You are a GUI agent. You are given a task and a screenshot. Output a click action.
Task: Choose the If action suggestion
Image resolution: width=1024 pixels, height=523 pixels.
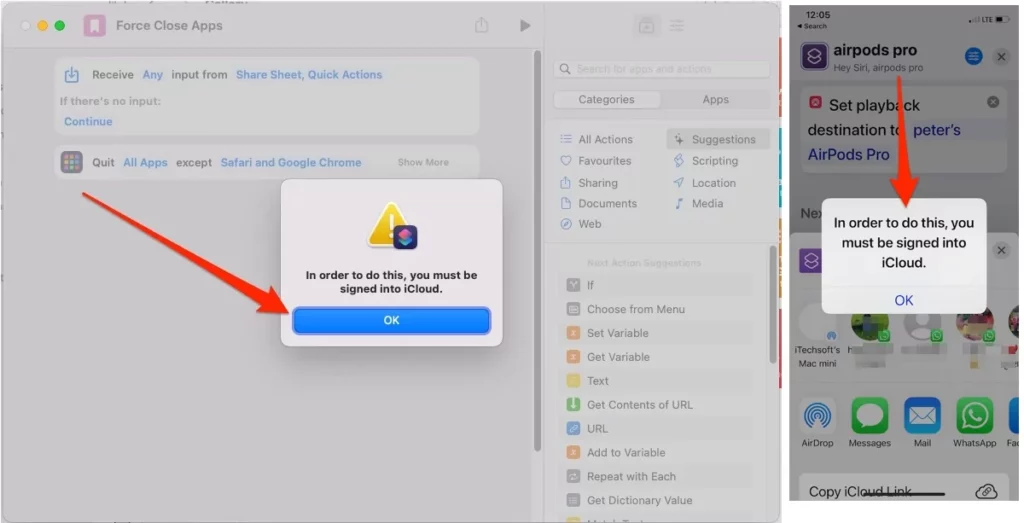tap(658, 285)
